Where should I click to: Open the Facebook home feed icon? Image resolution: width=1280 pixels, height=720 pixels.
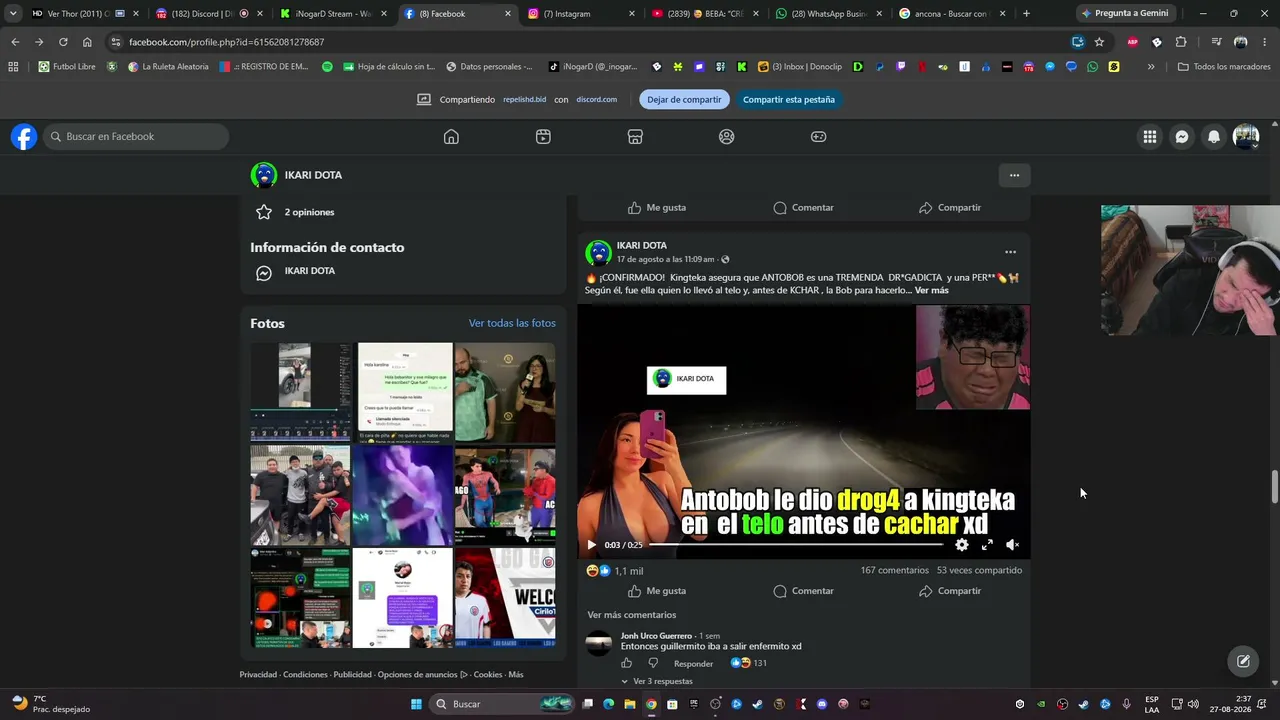451,137
